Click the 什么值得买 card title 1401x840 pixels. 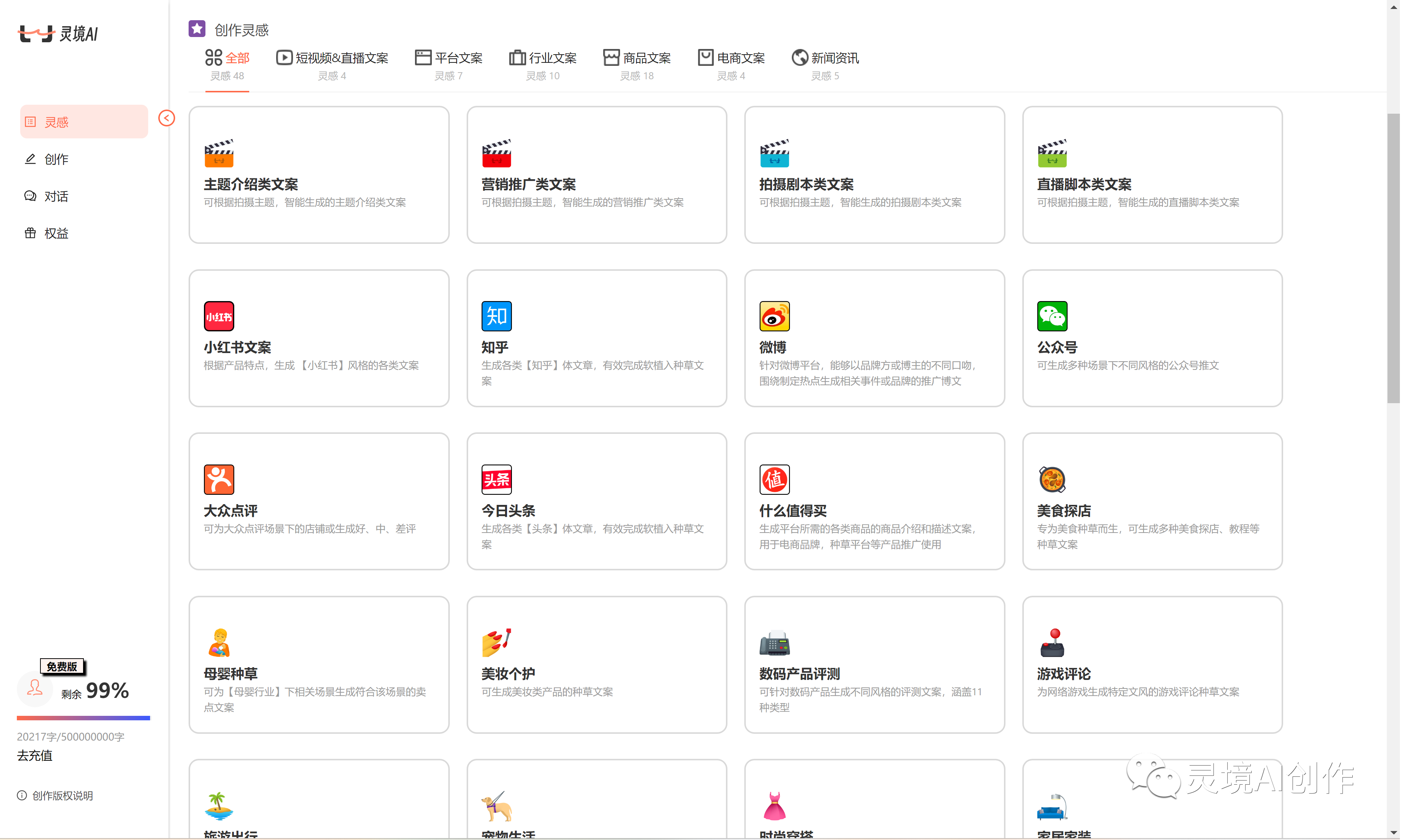[793, 511]
